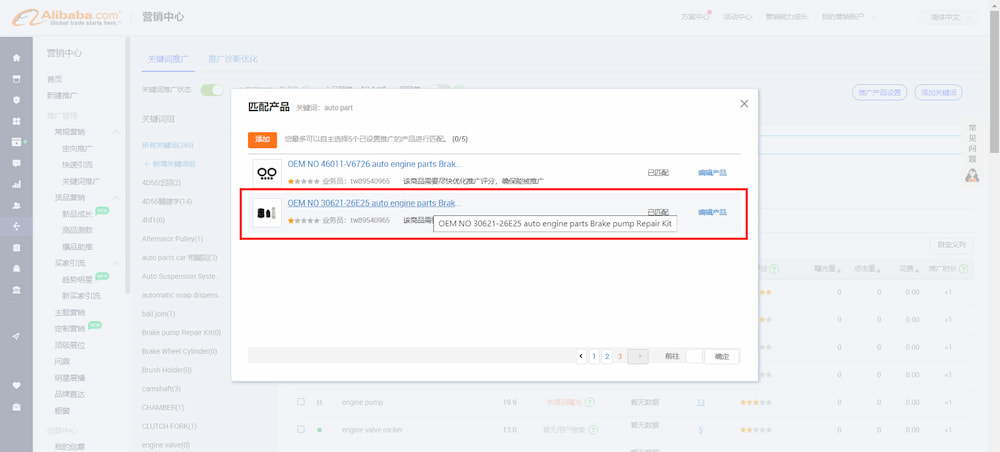Toggle the 关键词推广状态 switch
Image resolution: width=1000 pixels, height=452 pixels.
coord(212,90)
